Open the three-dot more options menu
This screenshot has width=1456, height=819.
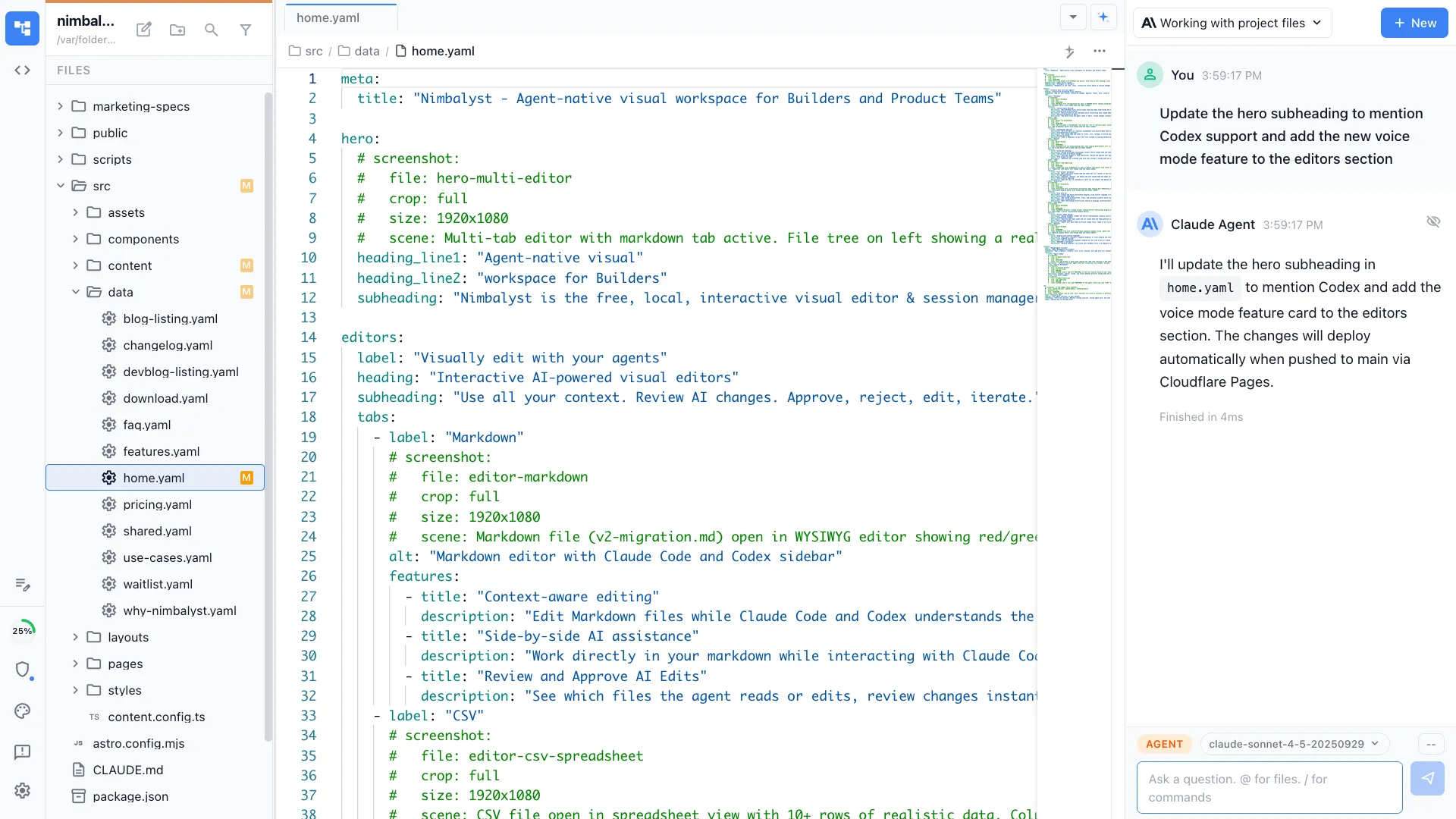(x=1100, y=52)
